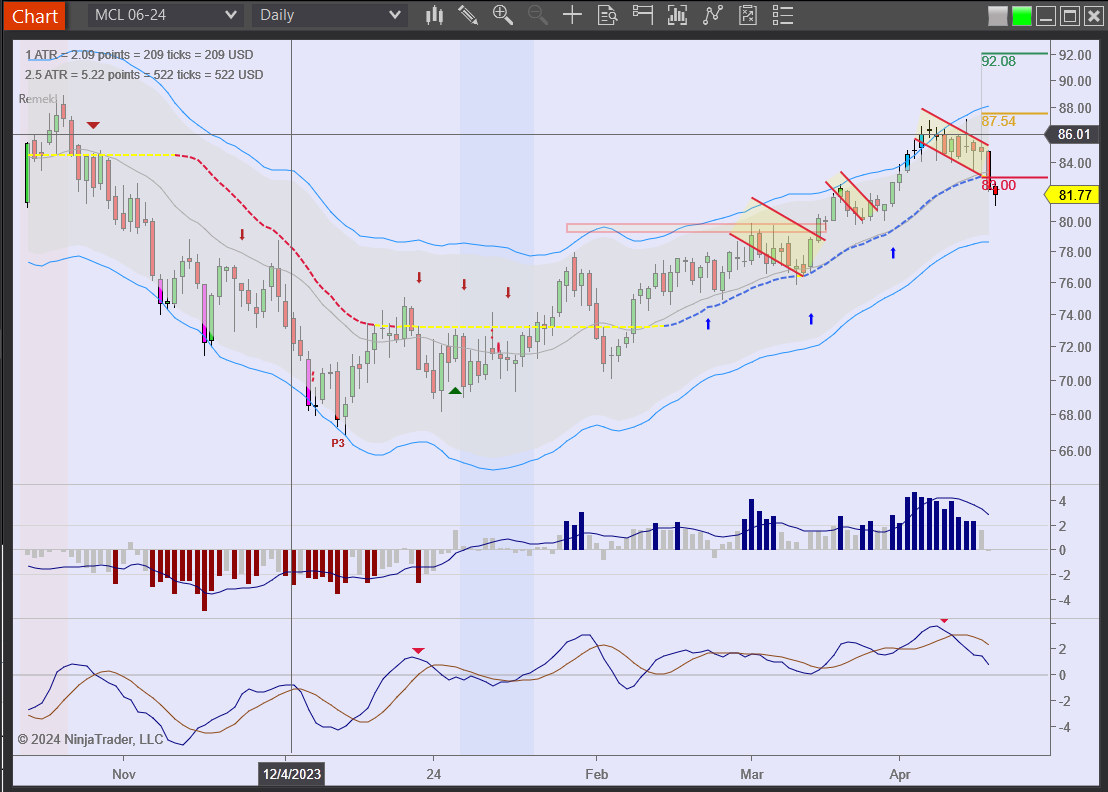This screenshot has width=1108, height=792.
Task: Open the drawing tools pencil icon
Action: pos(468,15)
